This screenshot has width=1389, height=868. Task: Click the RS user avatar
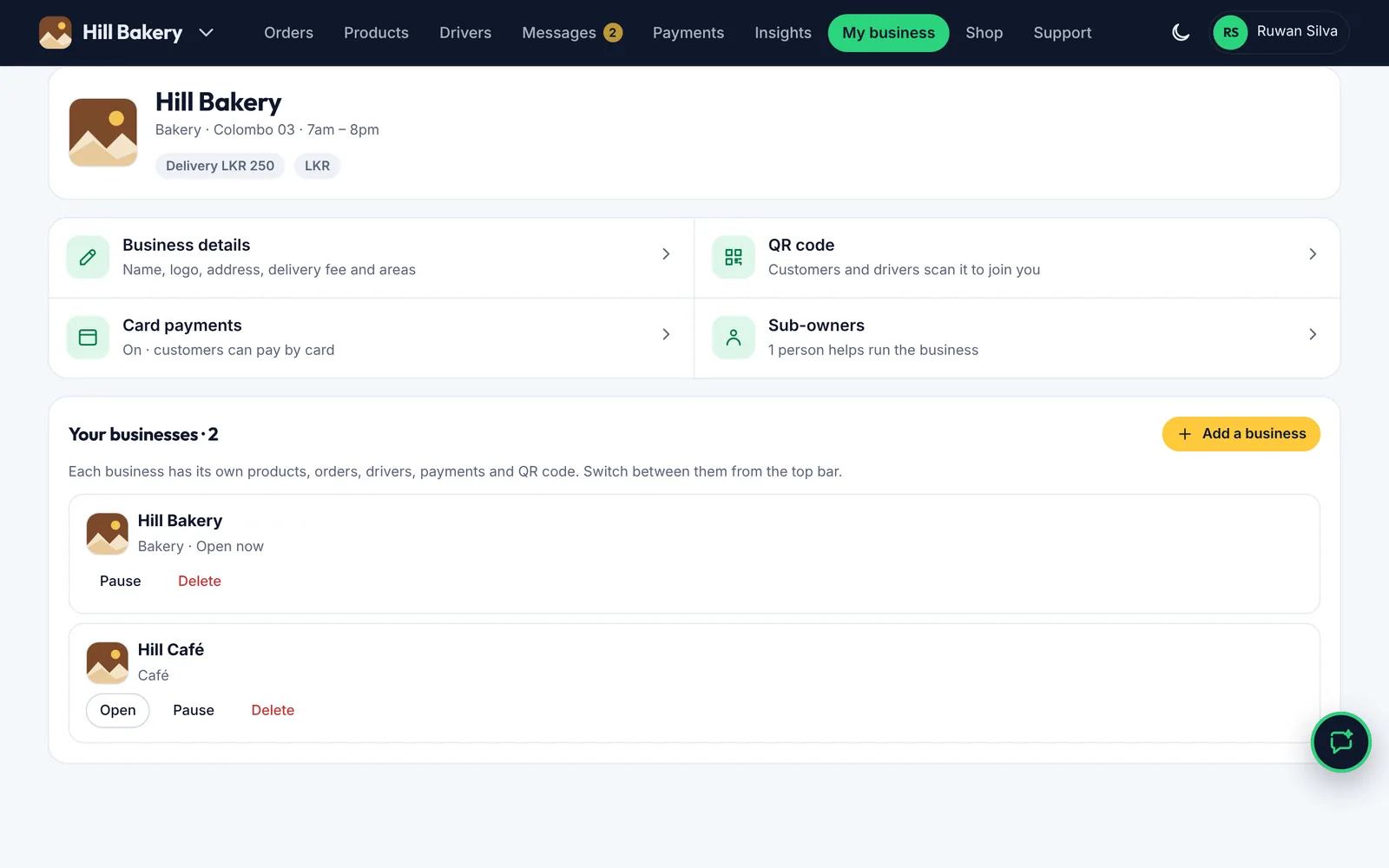tap(1230, 33)
